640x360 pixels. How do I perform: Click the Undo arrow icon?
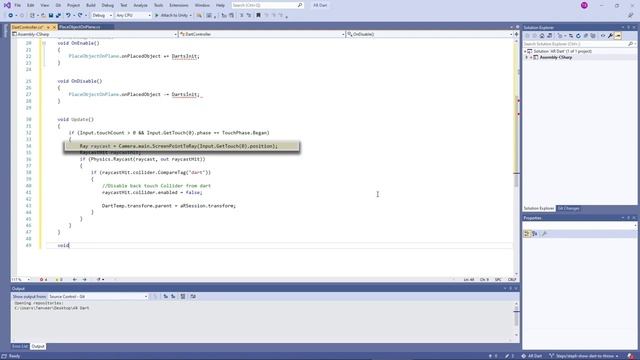click(68, 15)
